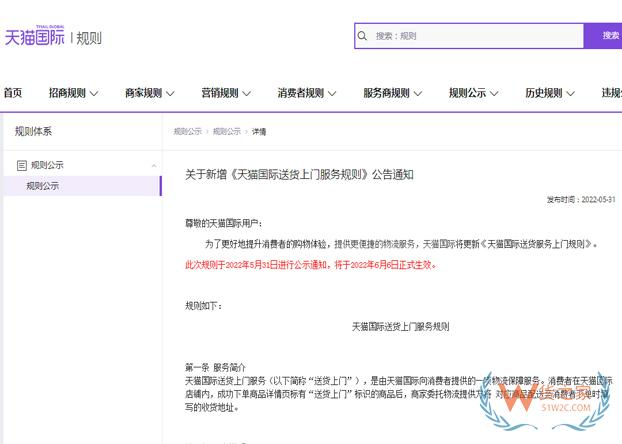
Task: Click the 第一条 服务简介 heading
Action: (215, 367)
